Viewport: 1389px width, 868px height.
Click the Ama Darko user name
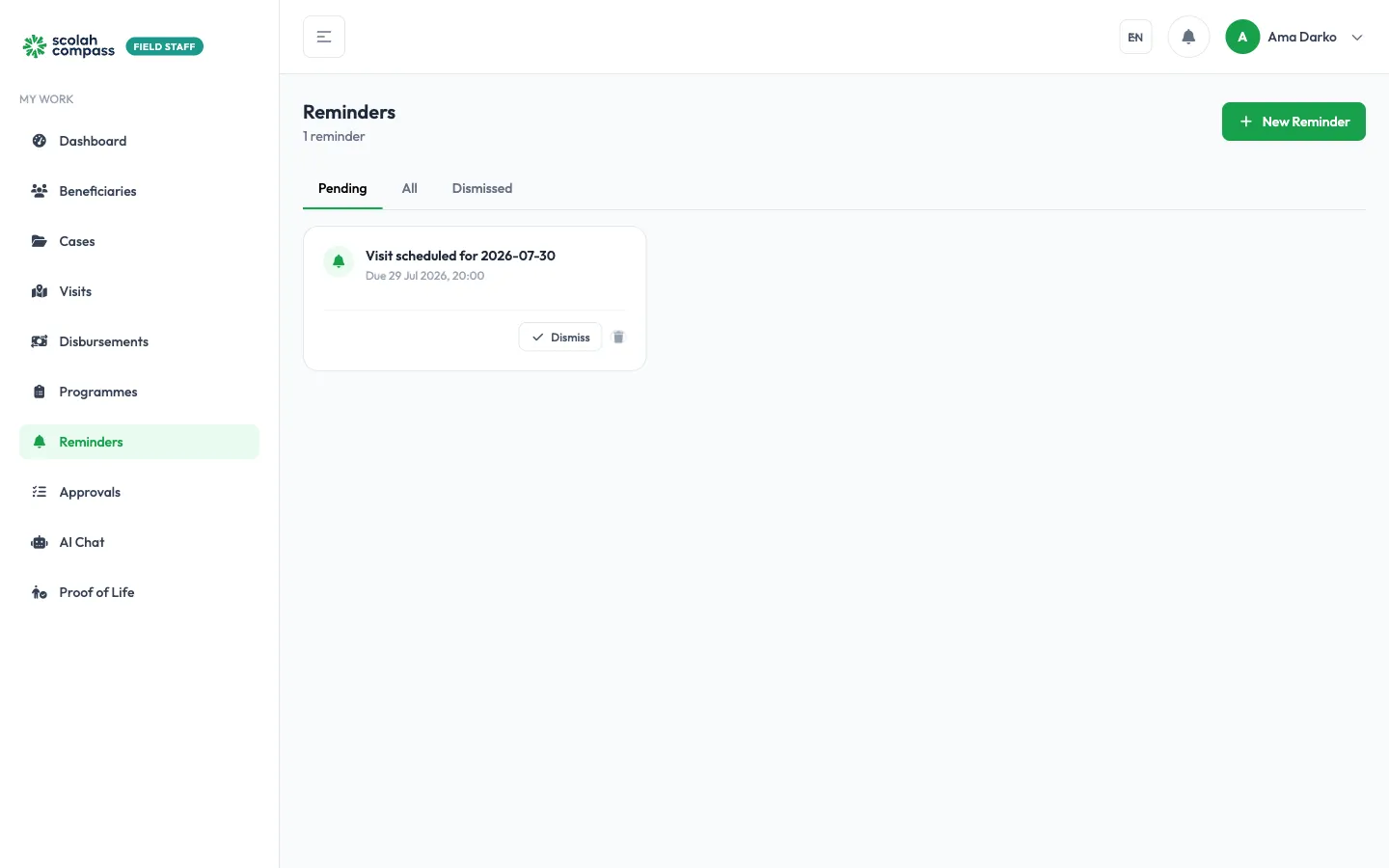pos(1302,37)
